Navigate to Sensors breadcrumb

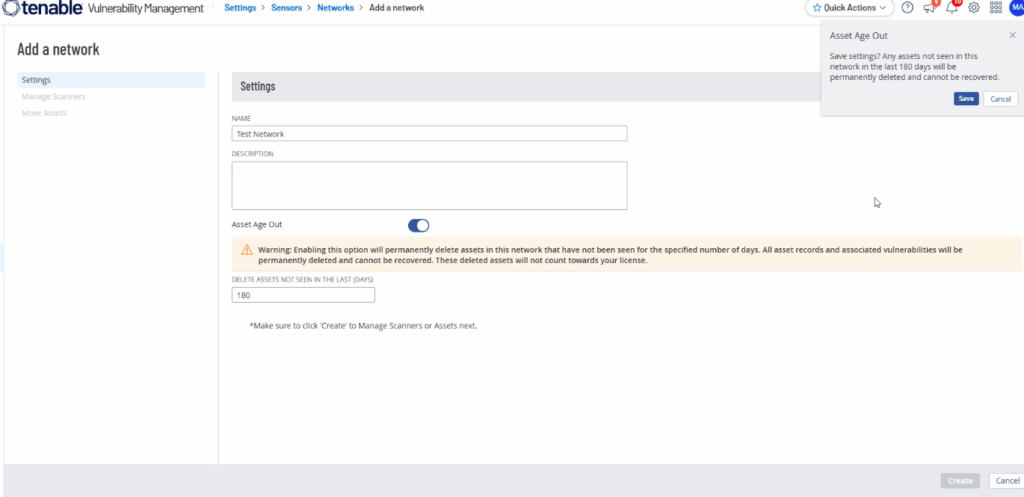[286, 8]
